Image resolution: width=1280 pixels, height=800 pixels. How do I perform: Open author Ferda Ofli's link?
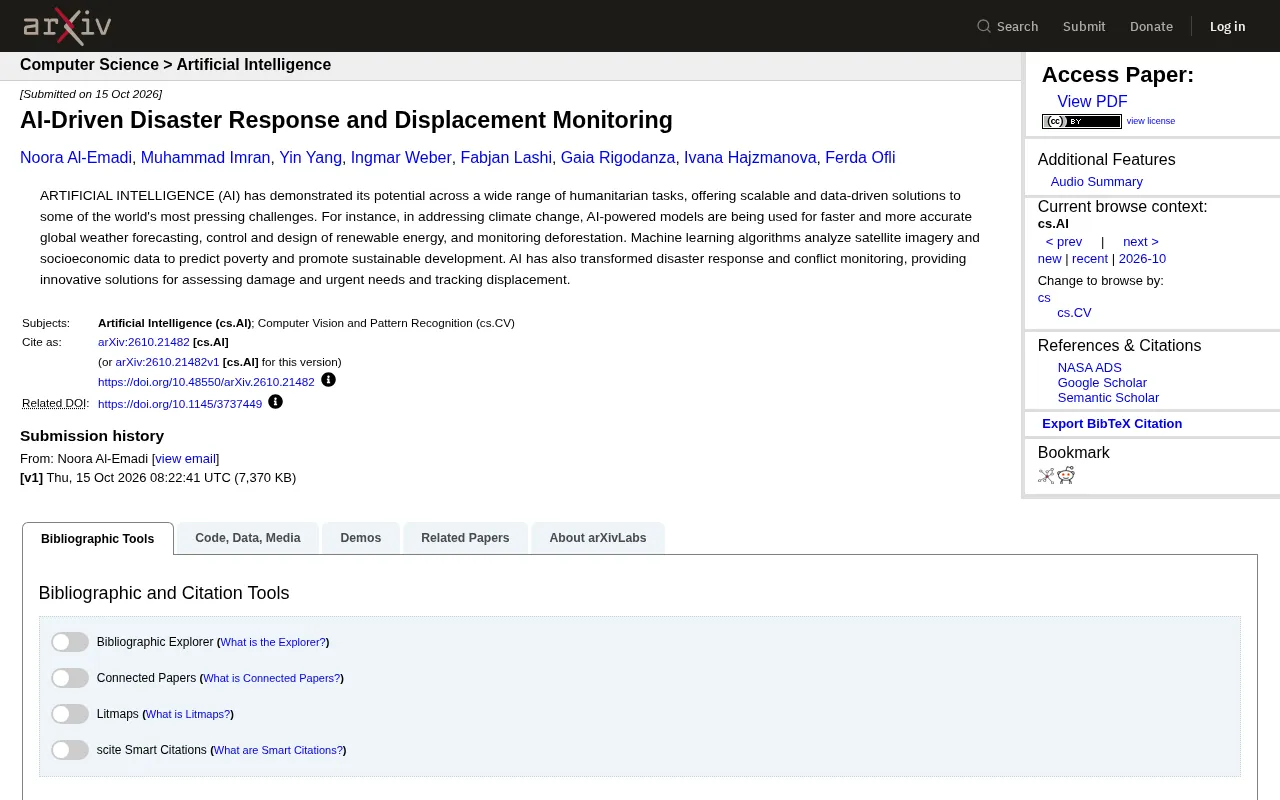pyautogui.click(x=860, y=158)
